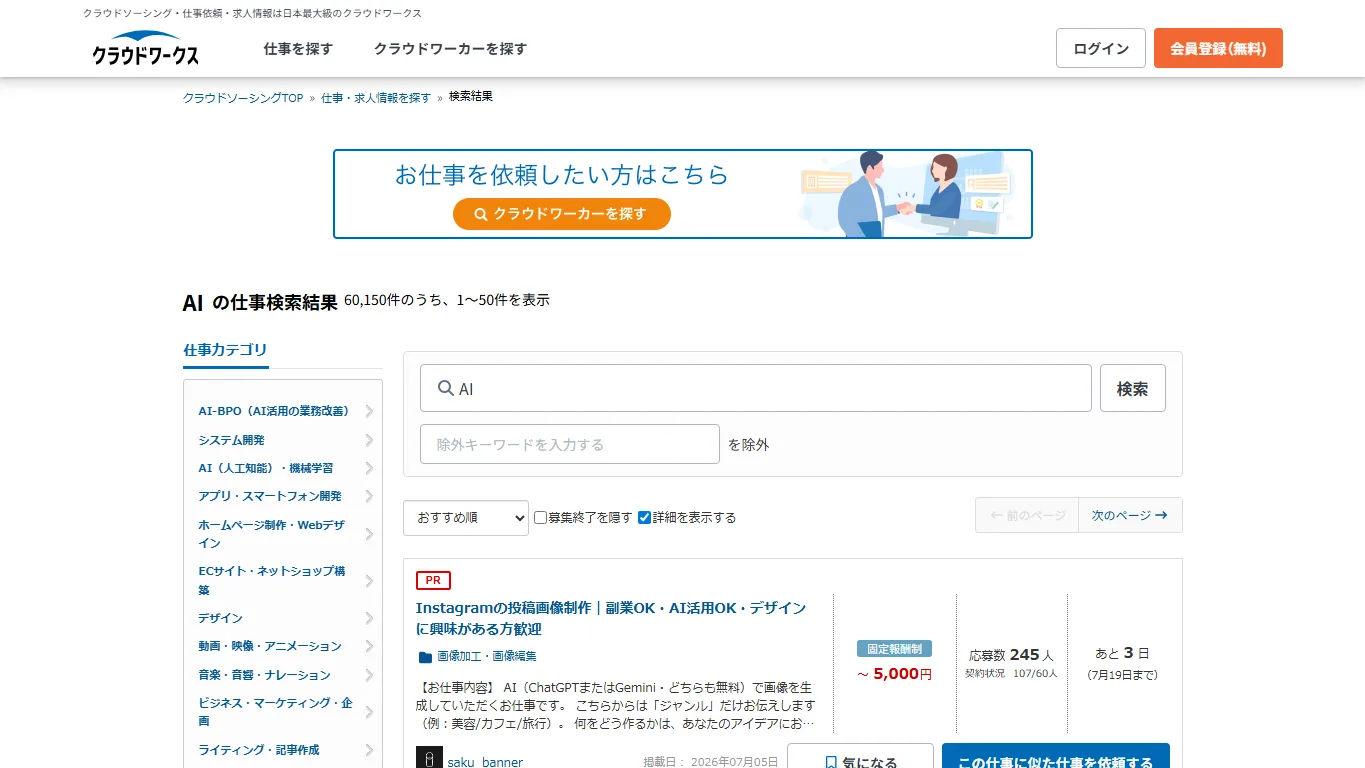Click 掲載日：2026年07月05日 text
1365x768 pixels.
pos(711,762)
